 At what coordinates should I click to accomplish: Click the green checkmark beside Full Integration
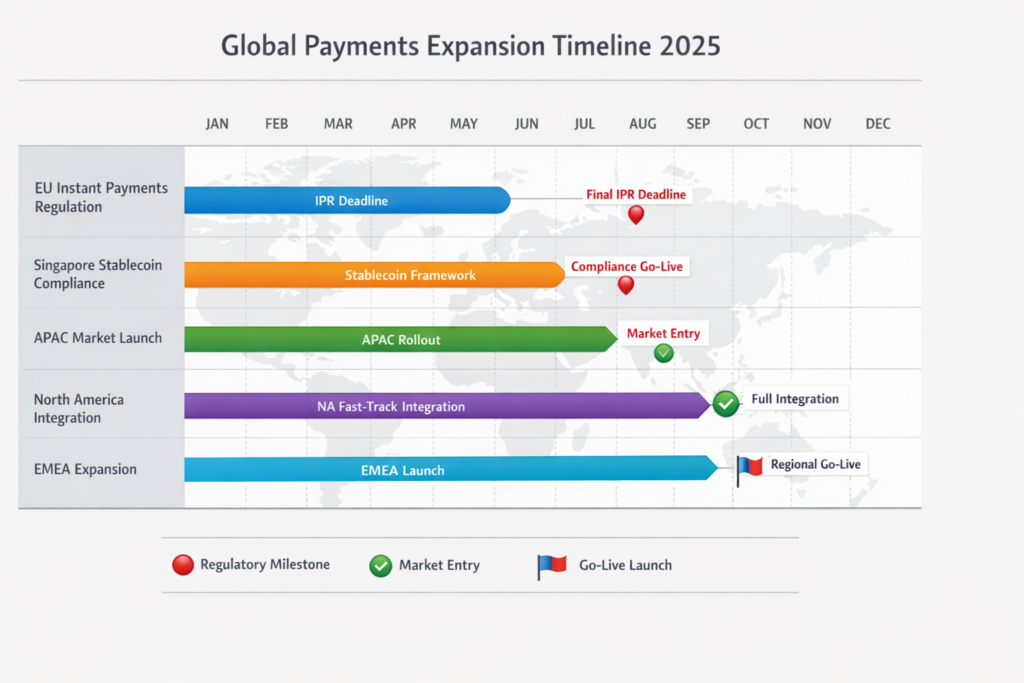[x=726, y=402]
